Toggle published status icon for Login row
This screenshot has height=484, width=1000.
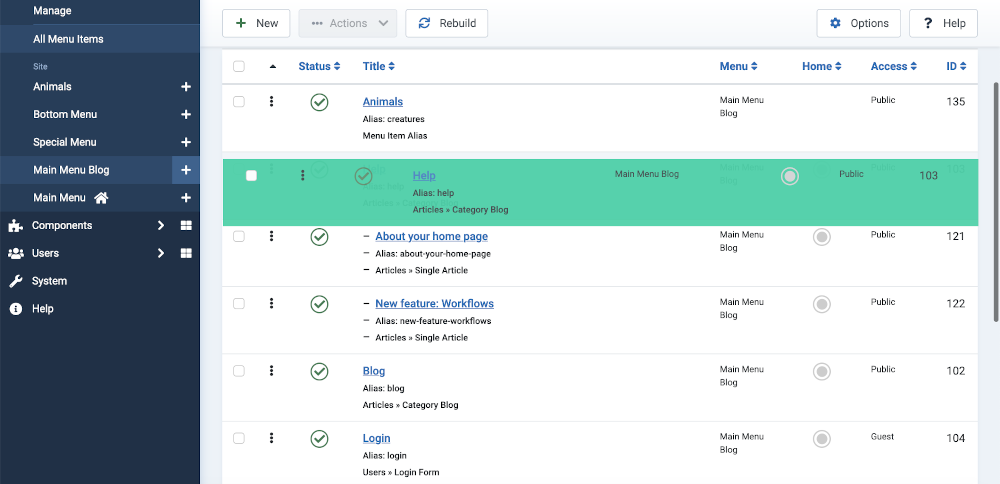tap(319, 438)
